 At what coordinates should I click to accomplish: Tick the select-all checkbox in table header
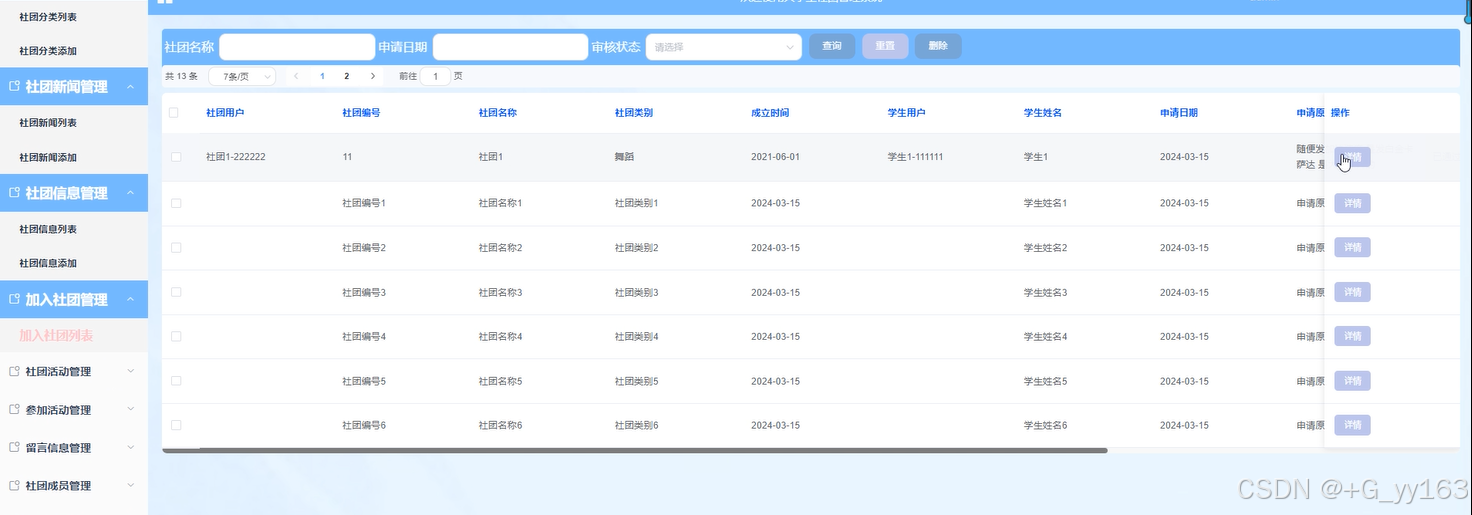[x=174, y=113]
